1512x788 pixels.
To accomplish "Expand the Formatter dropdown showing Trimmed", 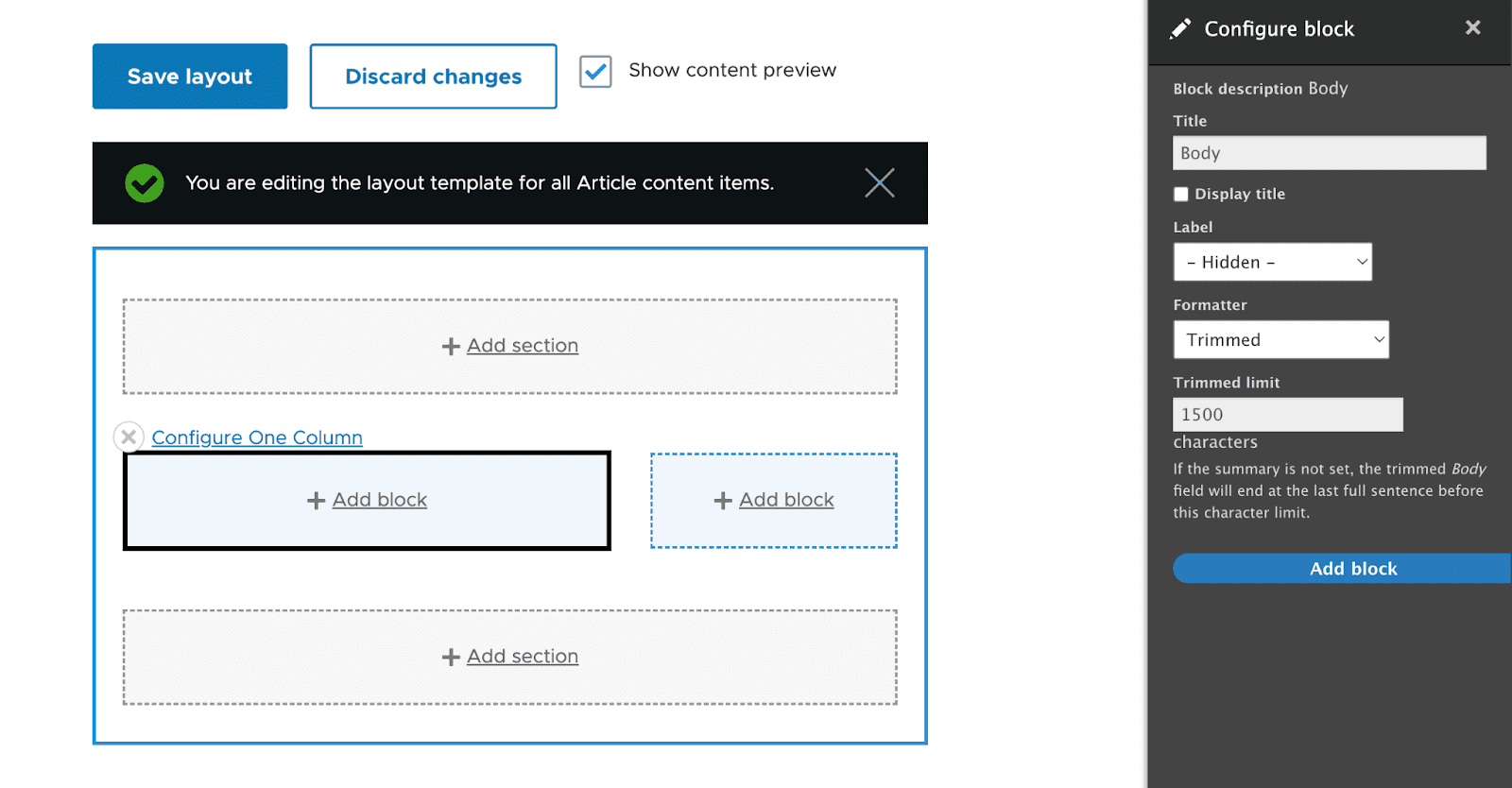I will (x=1280, y=340).
